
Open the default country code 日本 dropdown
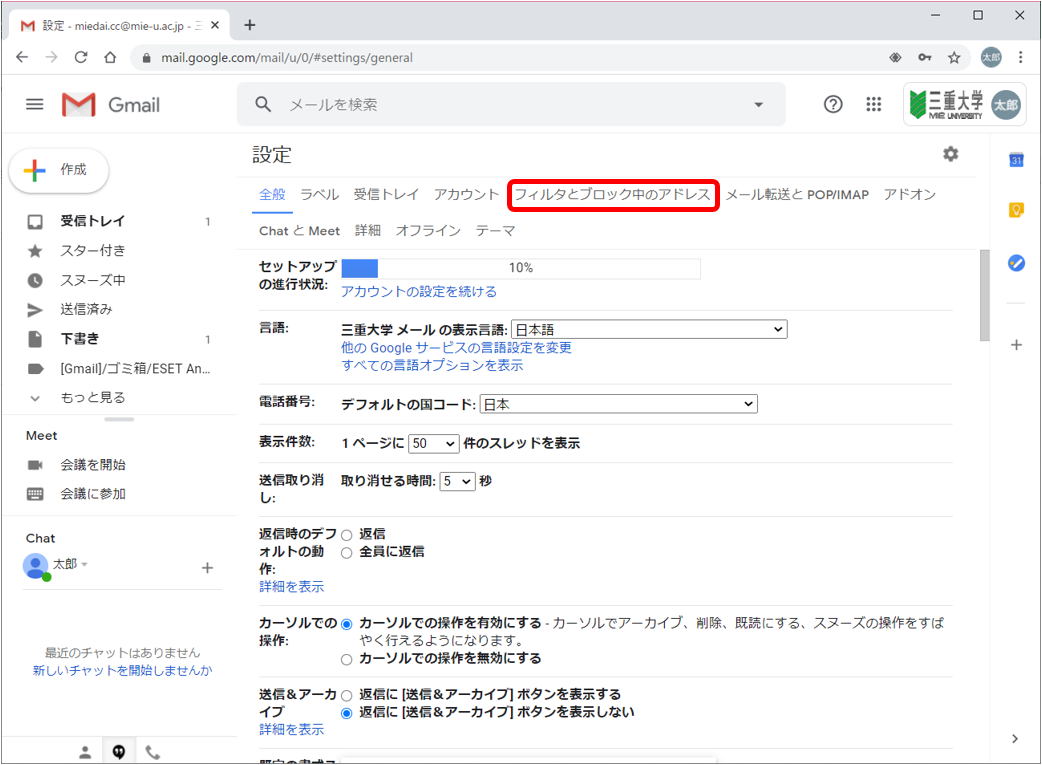point(619,404)
